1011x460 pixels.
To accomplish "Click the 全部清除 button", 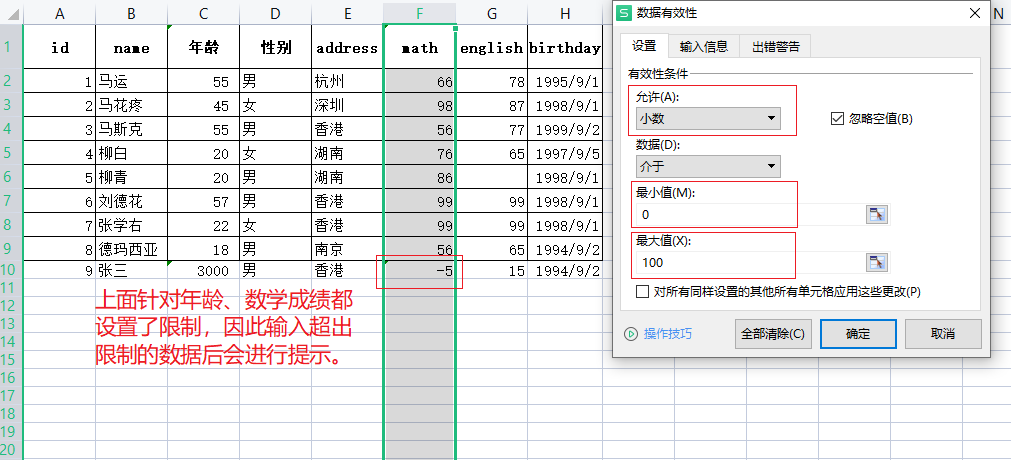I will [x=773, y=334].
